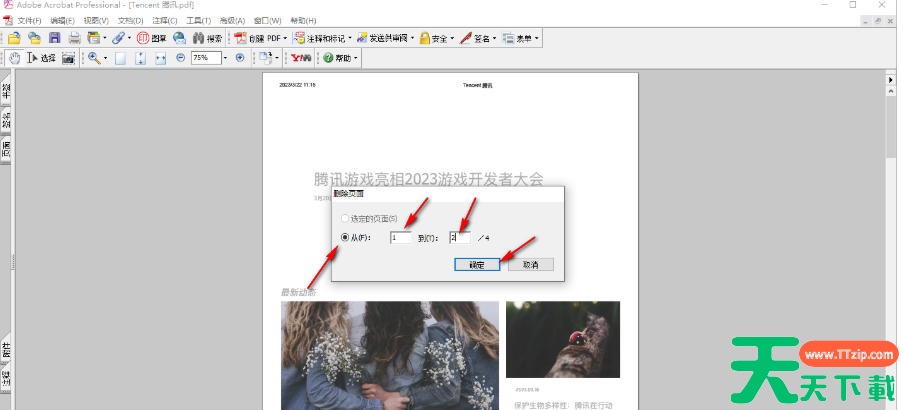The width and height of the screenshot is (903, 410).
Task: Click the 确定 button in dialog
Action: pos(476,264)
